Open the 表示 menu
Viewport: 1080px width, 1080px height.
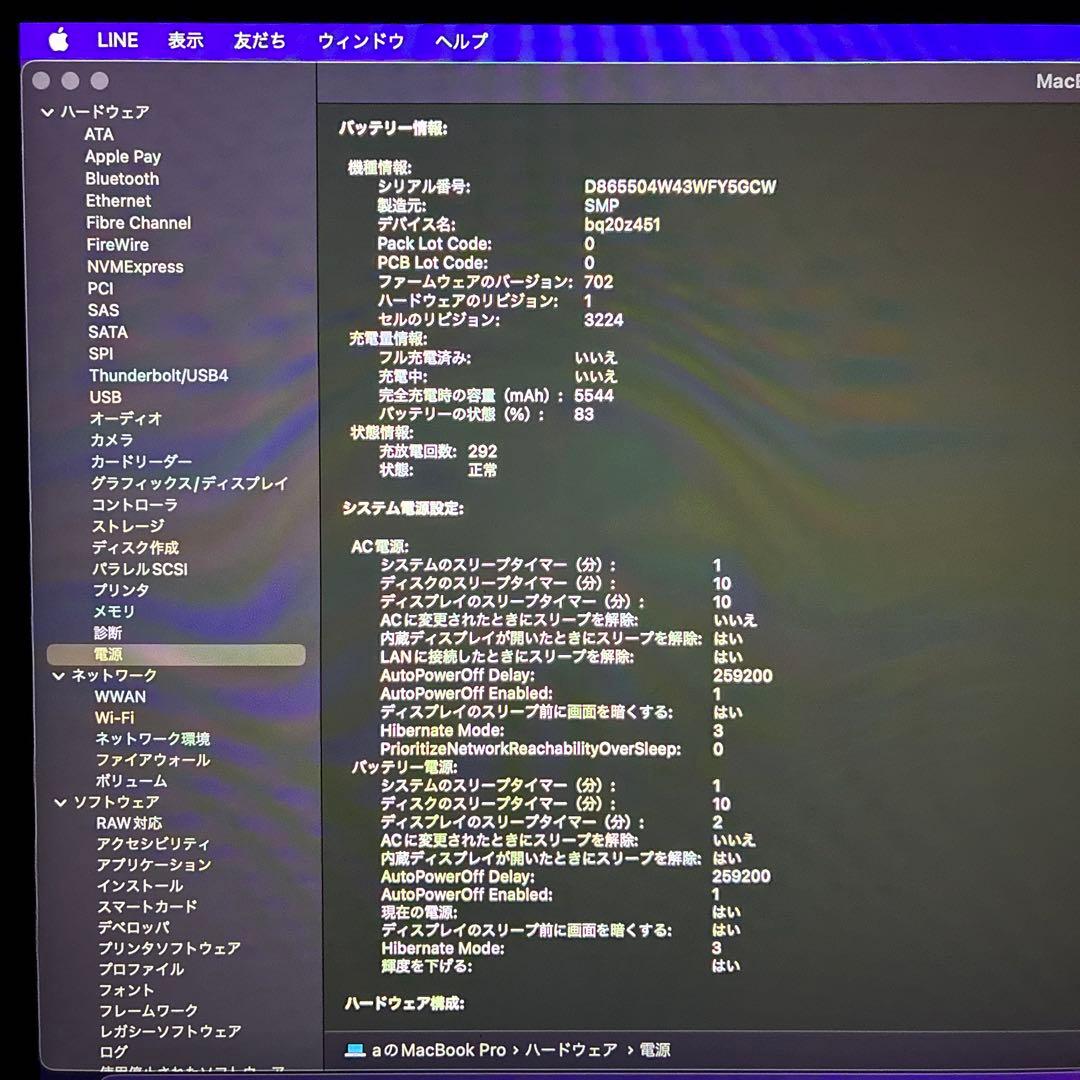[x=184, y=40]
